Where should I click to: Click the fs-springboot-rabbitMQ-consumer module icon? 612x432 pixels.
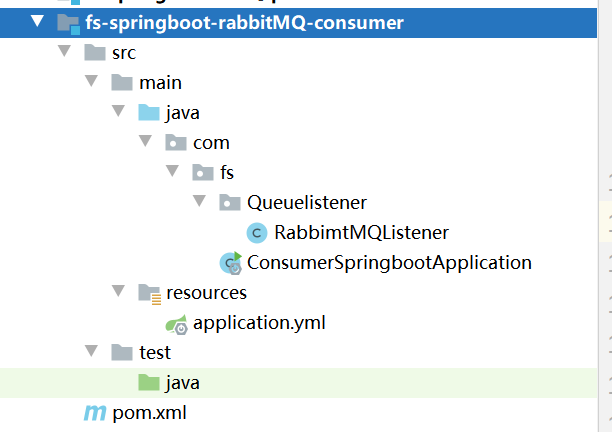(x=69, y=23)
